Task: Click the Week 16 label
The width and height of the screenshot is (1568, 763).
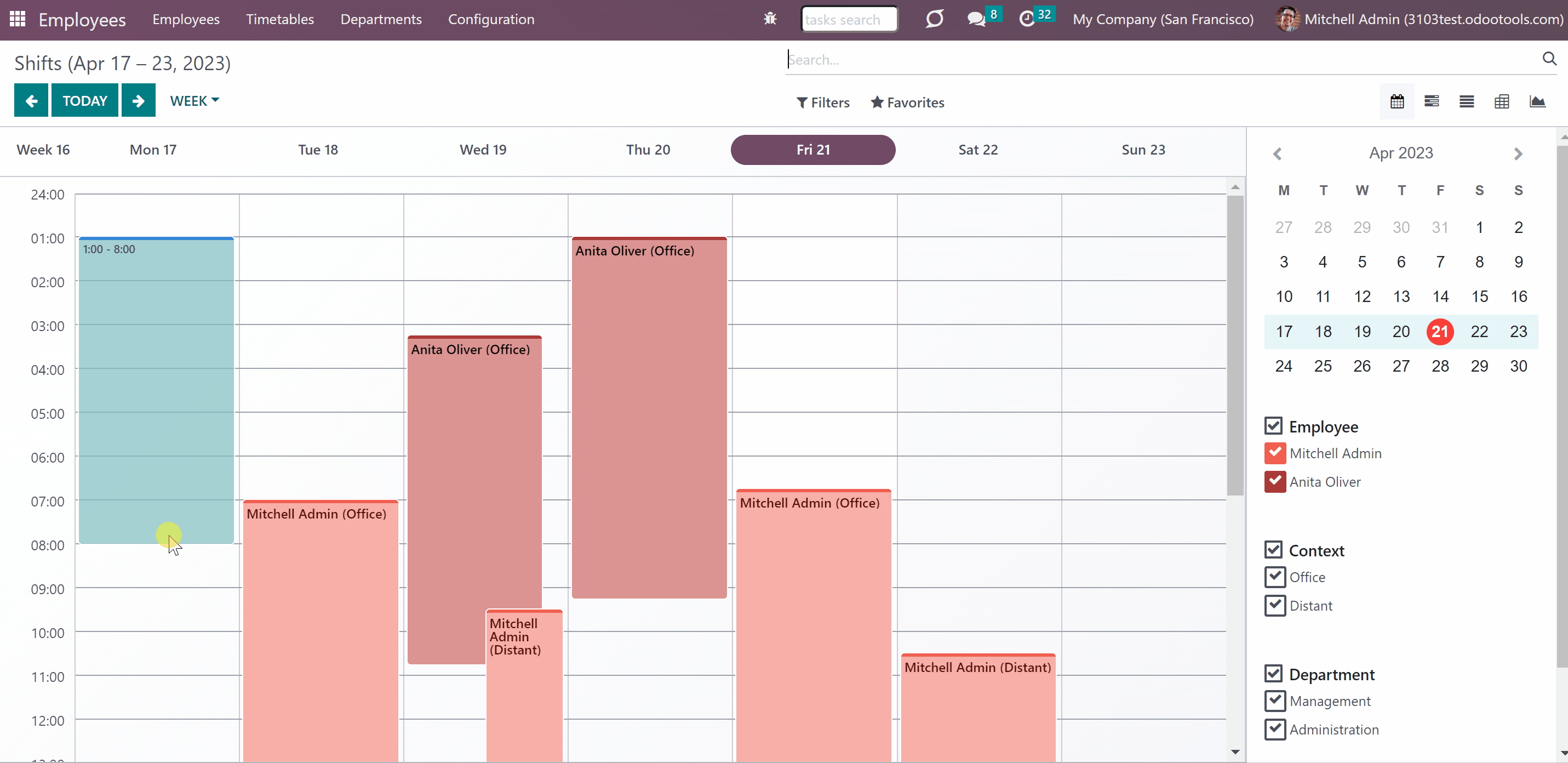Action: (x=43, y=150)
